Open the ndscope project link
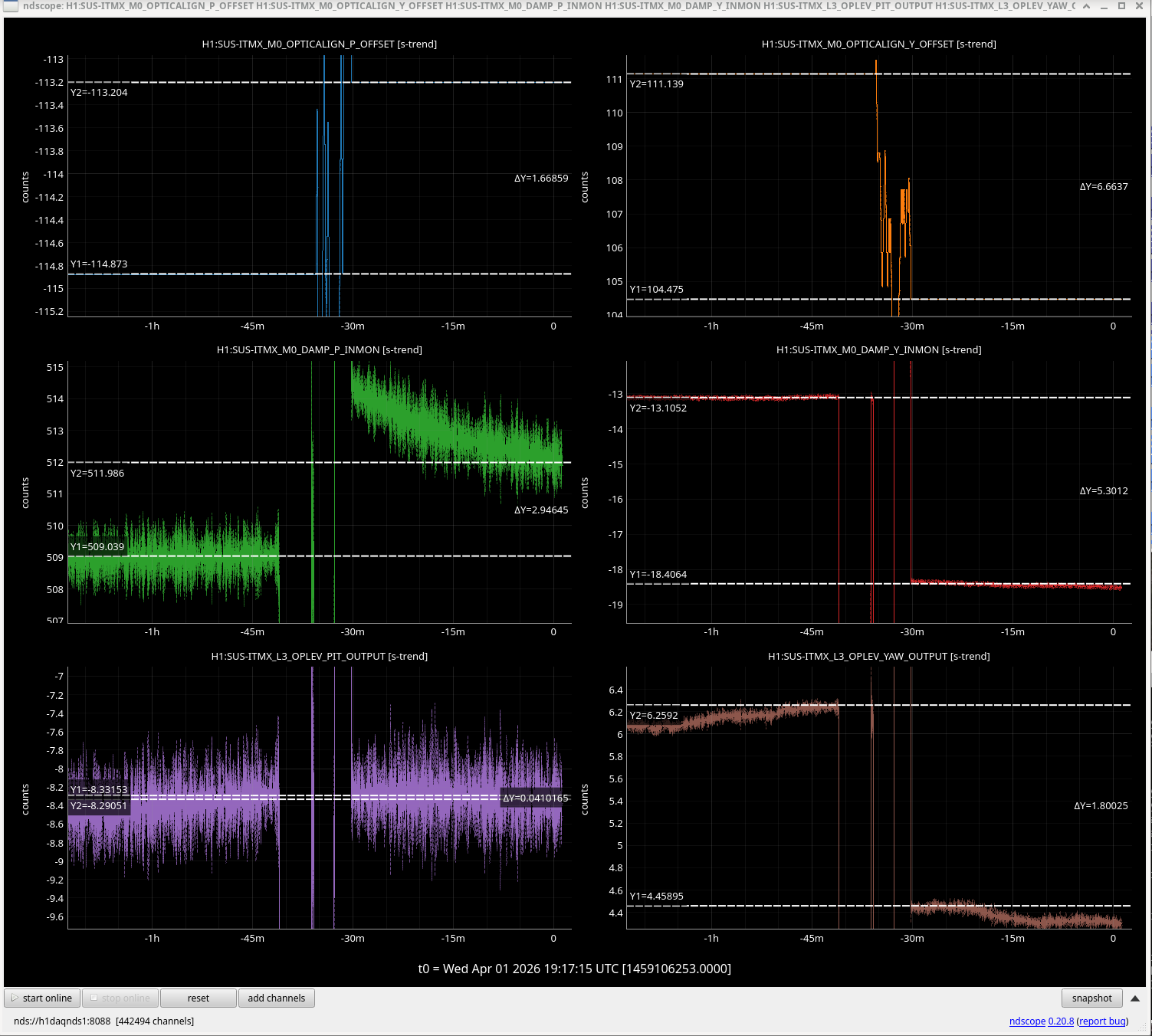Viewport: 1152px width, 1036px height. (x=1027, y=1021)
